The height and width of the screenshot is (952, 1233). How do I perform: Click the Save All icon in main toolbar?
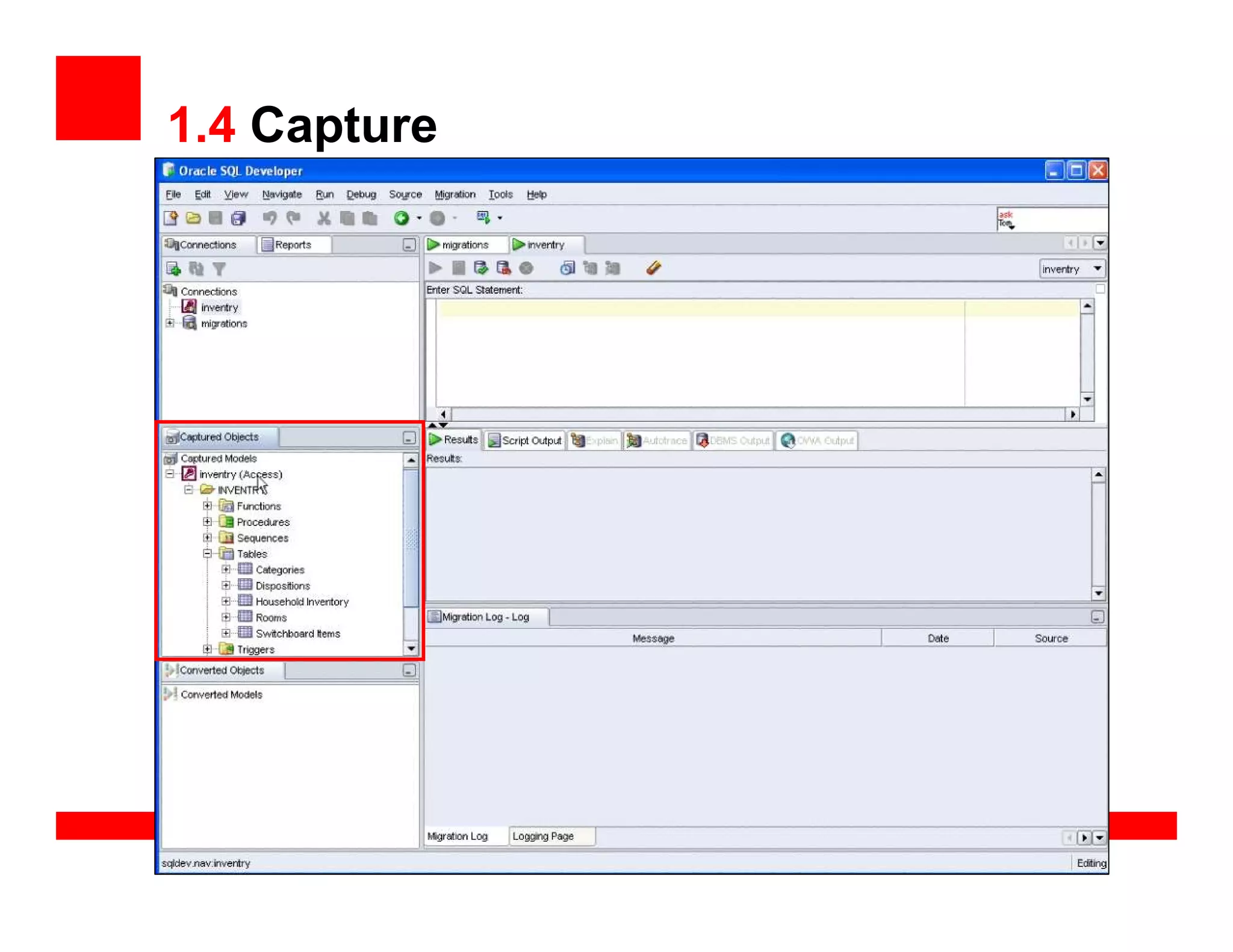click(238, 218)
